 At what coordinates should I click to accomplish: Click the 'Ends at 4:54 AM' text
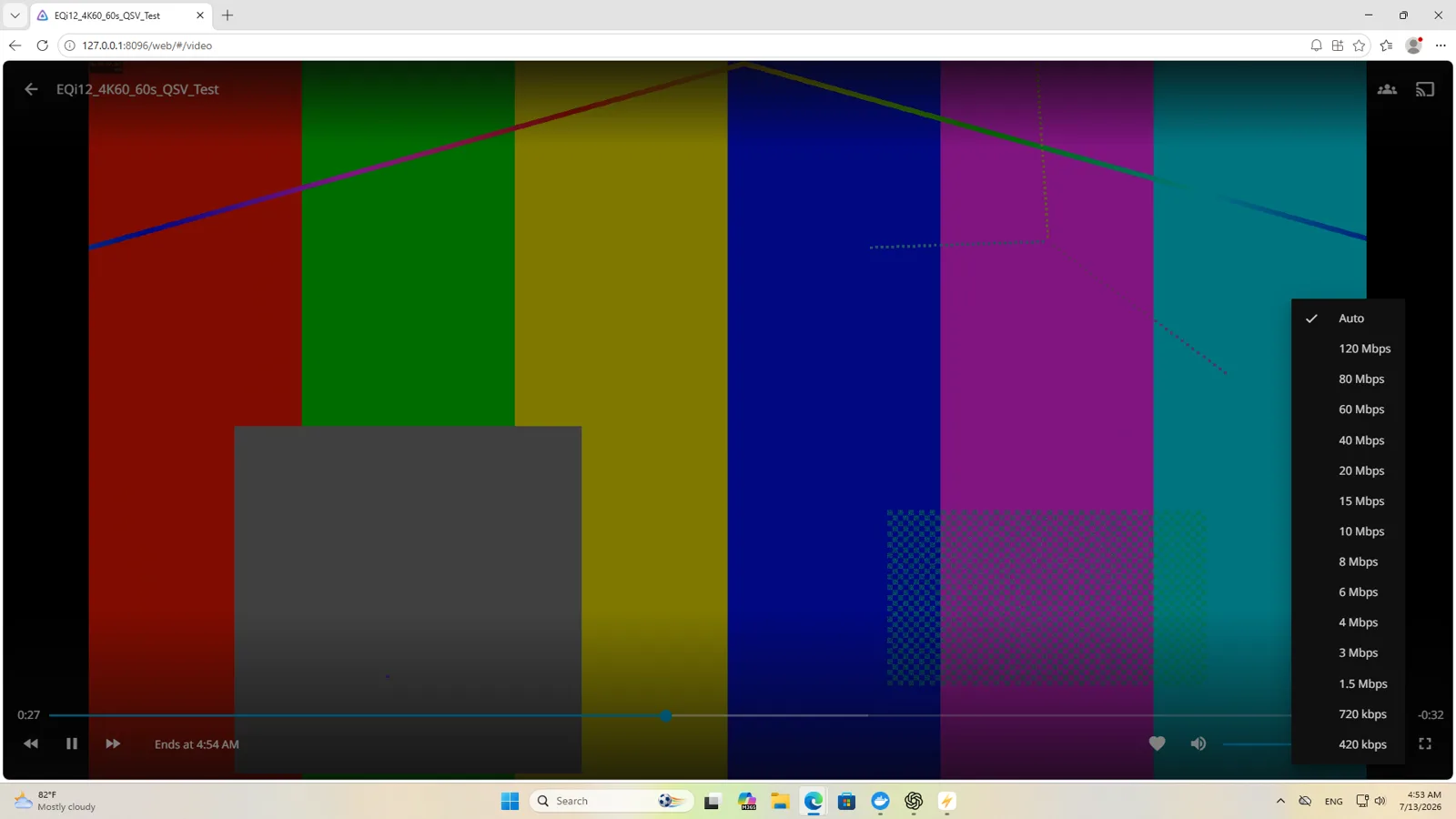click(197, 744)
